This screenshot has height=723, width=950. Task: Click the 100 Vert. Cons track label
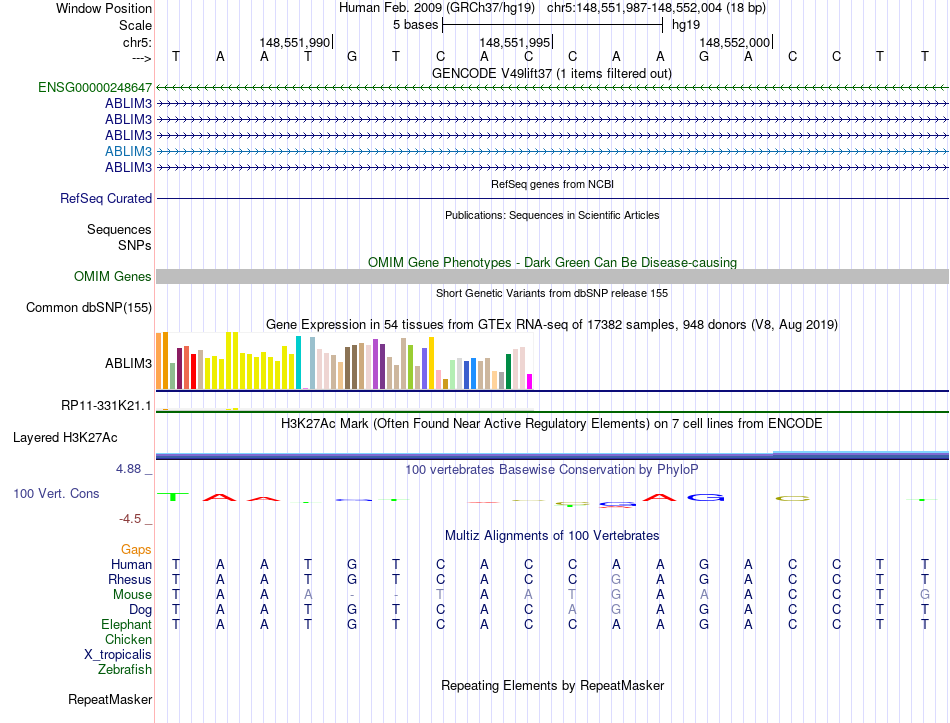tap(56, 494)
